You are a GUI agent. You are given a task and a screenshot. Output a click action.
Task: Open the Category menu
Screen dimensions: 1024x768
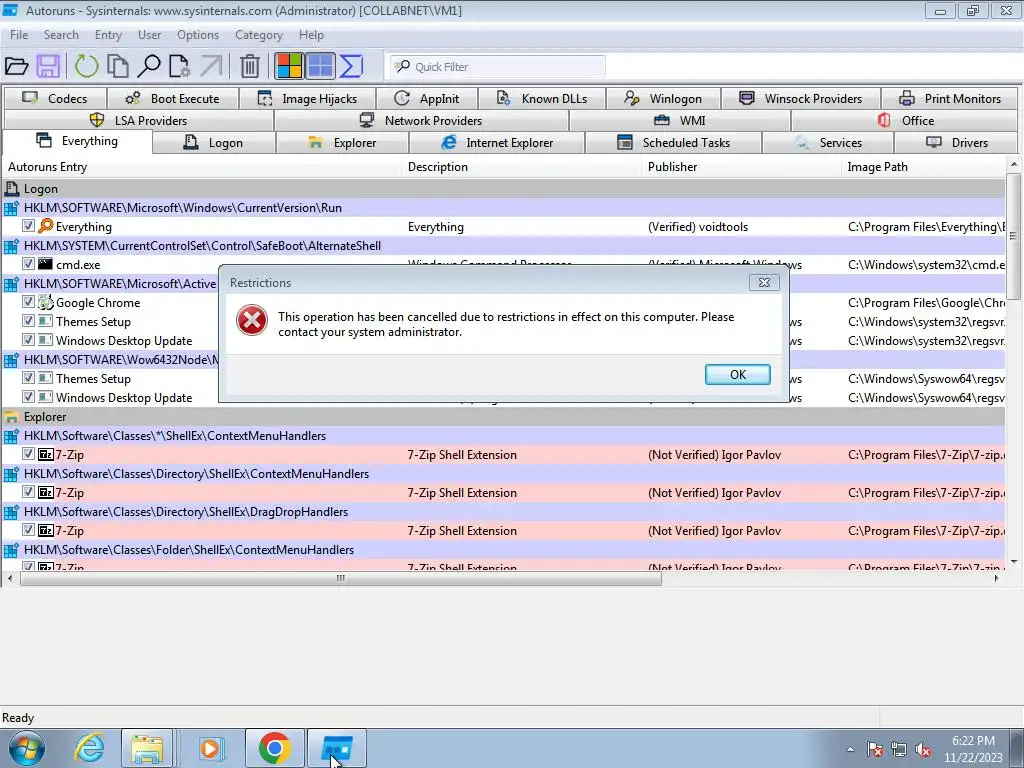[259, 35]
